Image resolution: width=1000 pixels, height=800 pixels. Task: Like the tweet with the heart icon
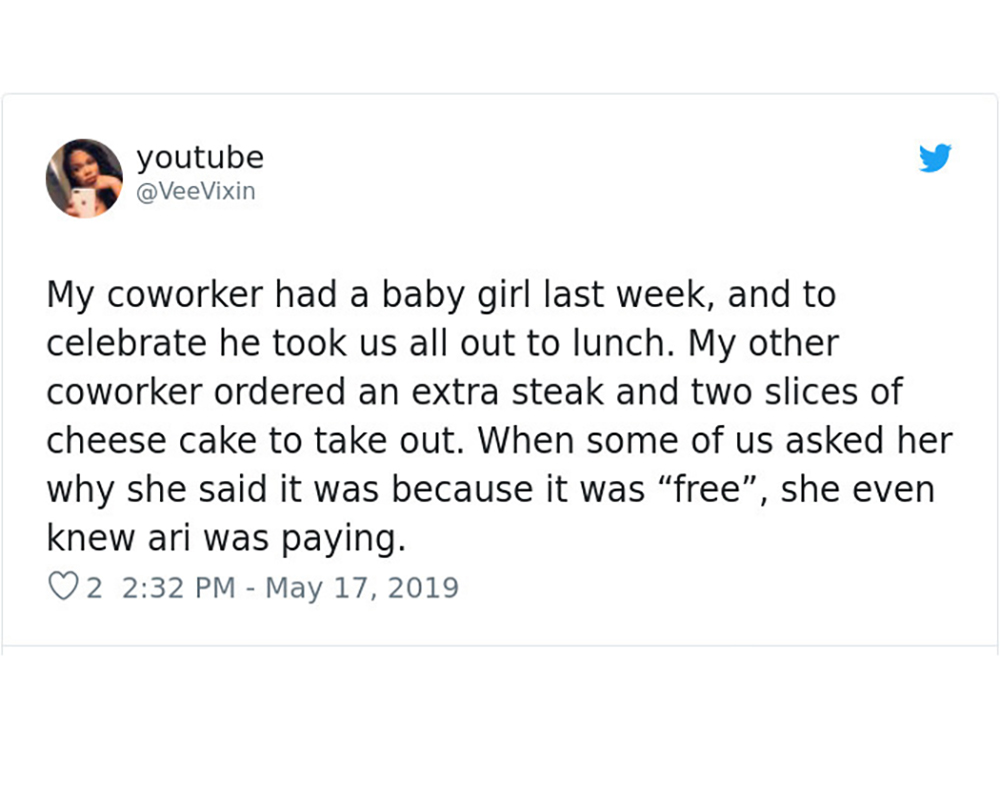tap(63, 586)
